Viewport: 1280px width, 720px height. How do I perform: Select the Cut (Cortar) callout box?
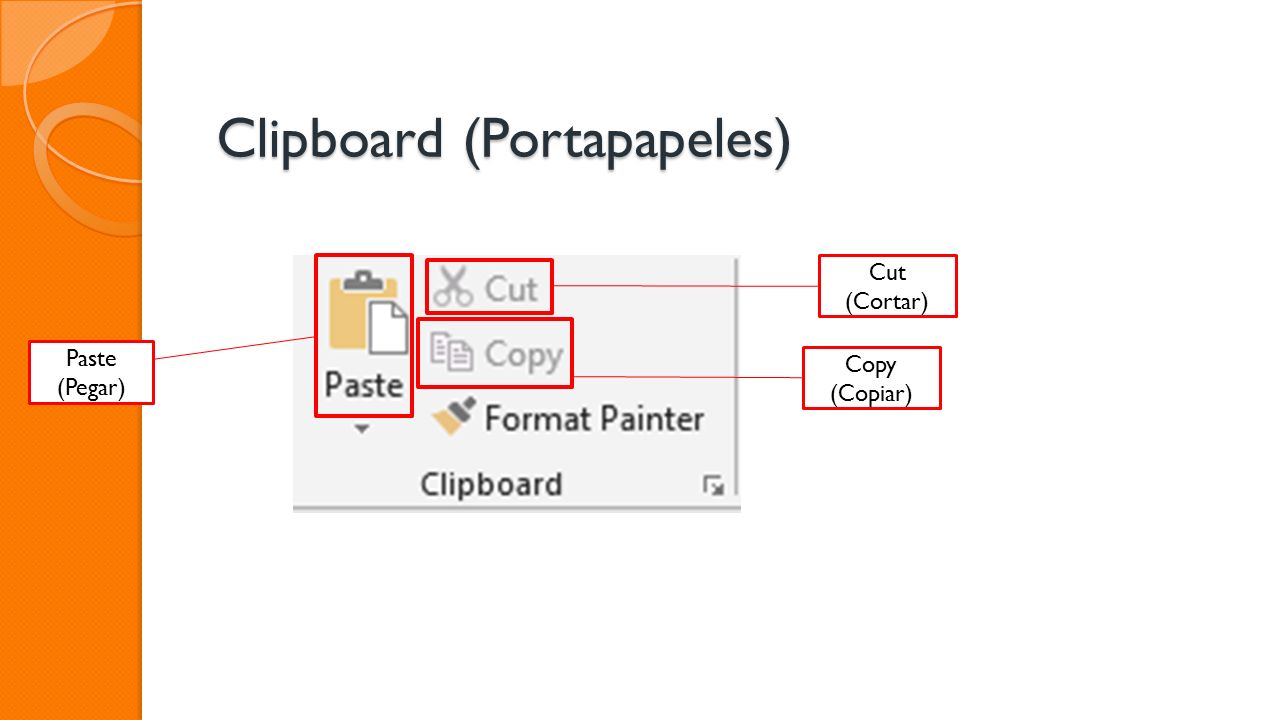(887, 286)
